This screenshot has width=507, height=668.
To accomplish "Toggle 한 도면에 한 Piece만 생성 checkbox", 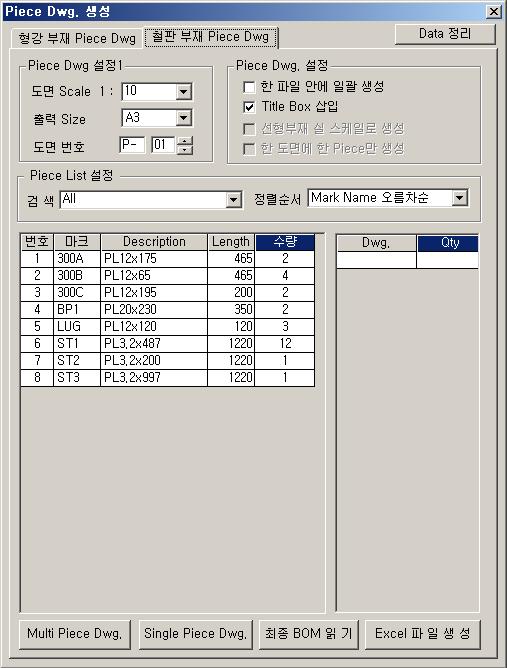I will (x=249, y=149).
